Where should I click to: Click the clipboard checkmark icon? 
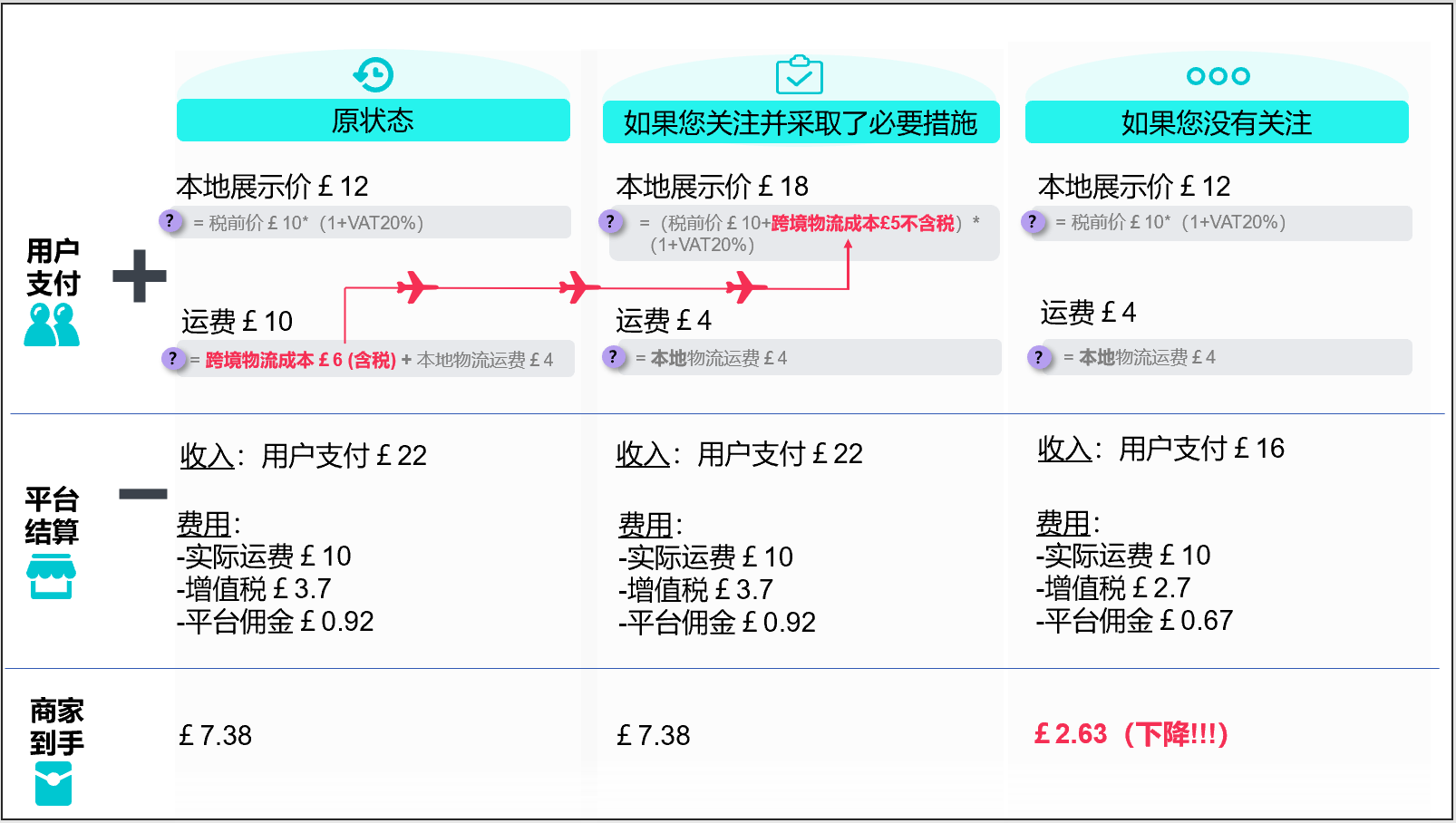pyautogui.click(x=799, y=75)
